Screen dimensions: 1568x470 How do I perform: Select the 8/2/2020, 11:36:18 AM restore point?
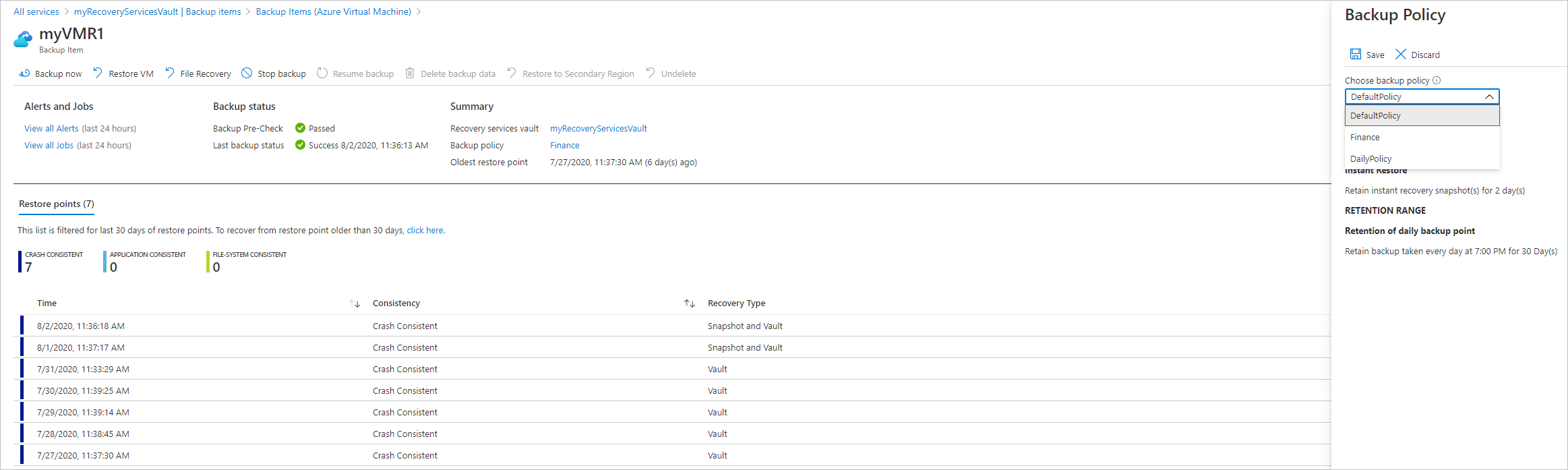(x=81, y=326)
